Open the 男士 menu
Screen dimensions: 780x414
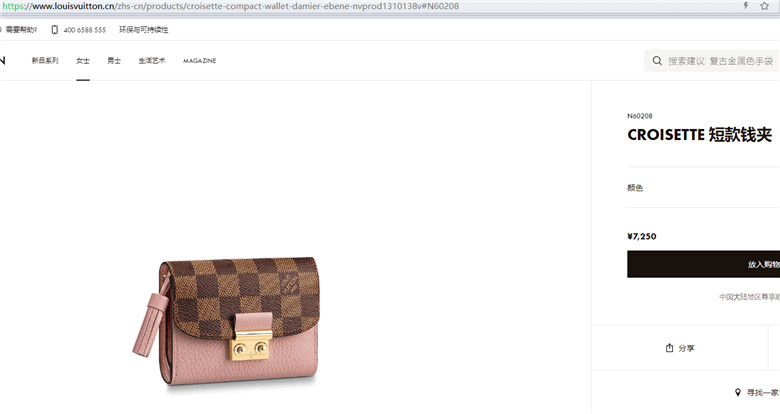tap(114, 61)
